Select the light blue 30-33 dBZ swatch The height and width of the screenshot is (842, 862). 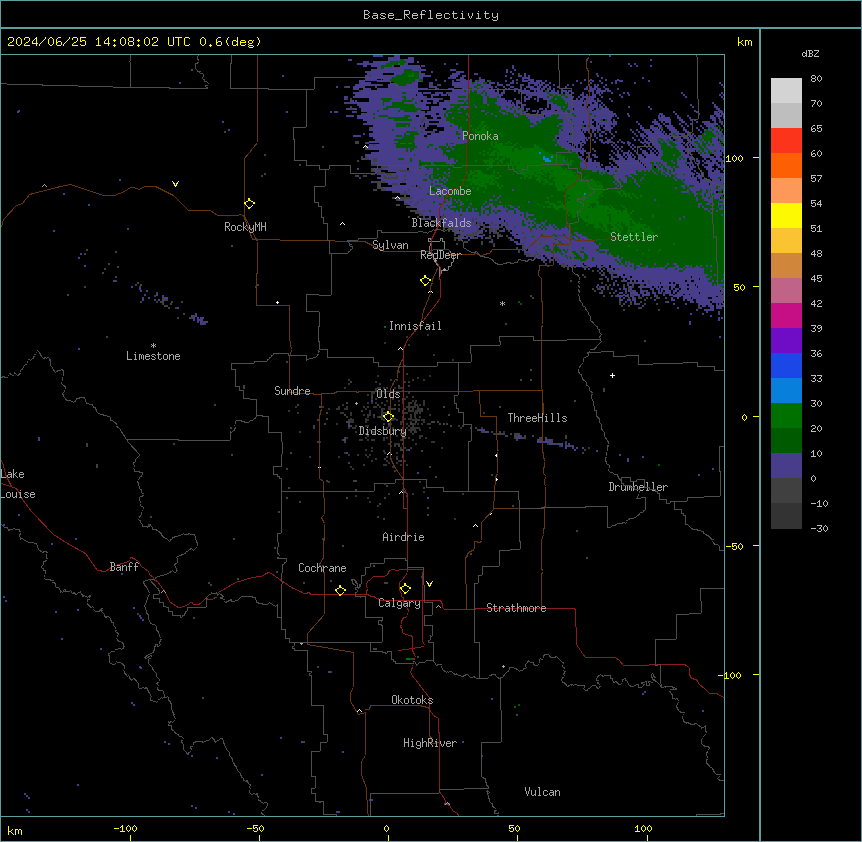[x=786, y=391]
